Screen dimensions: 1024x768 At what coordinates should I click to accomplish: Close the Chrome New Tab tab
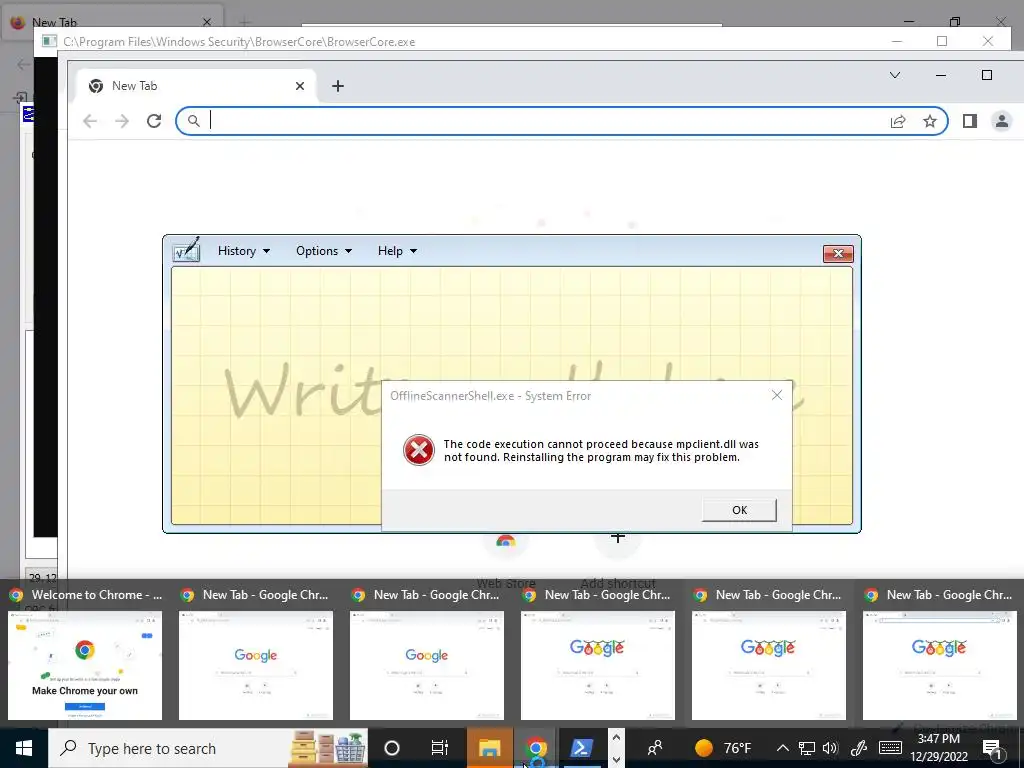click(300, 86)
